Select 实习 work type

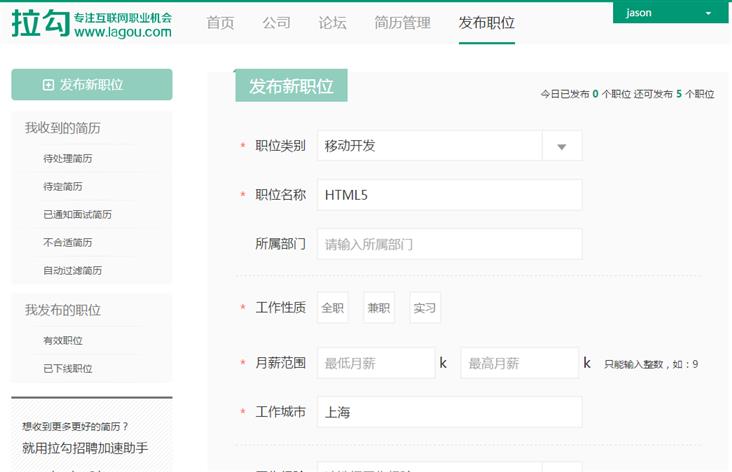[x=424, y=308]
